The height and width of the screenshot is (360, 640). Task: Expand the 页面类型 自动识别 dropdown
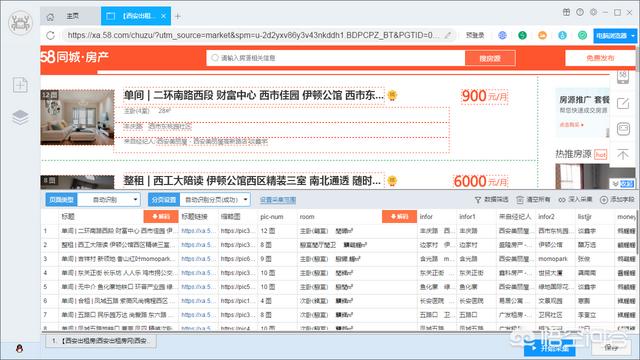pos(109,200)
